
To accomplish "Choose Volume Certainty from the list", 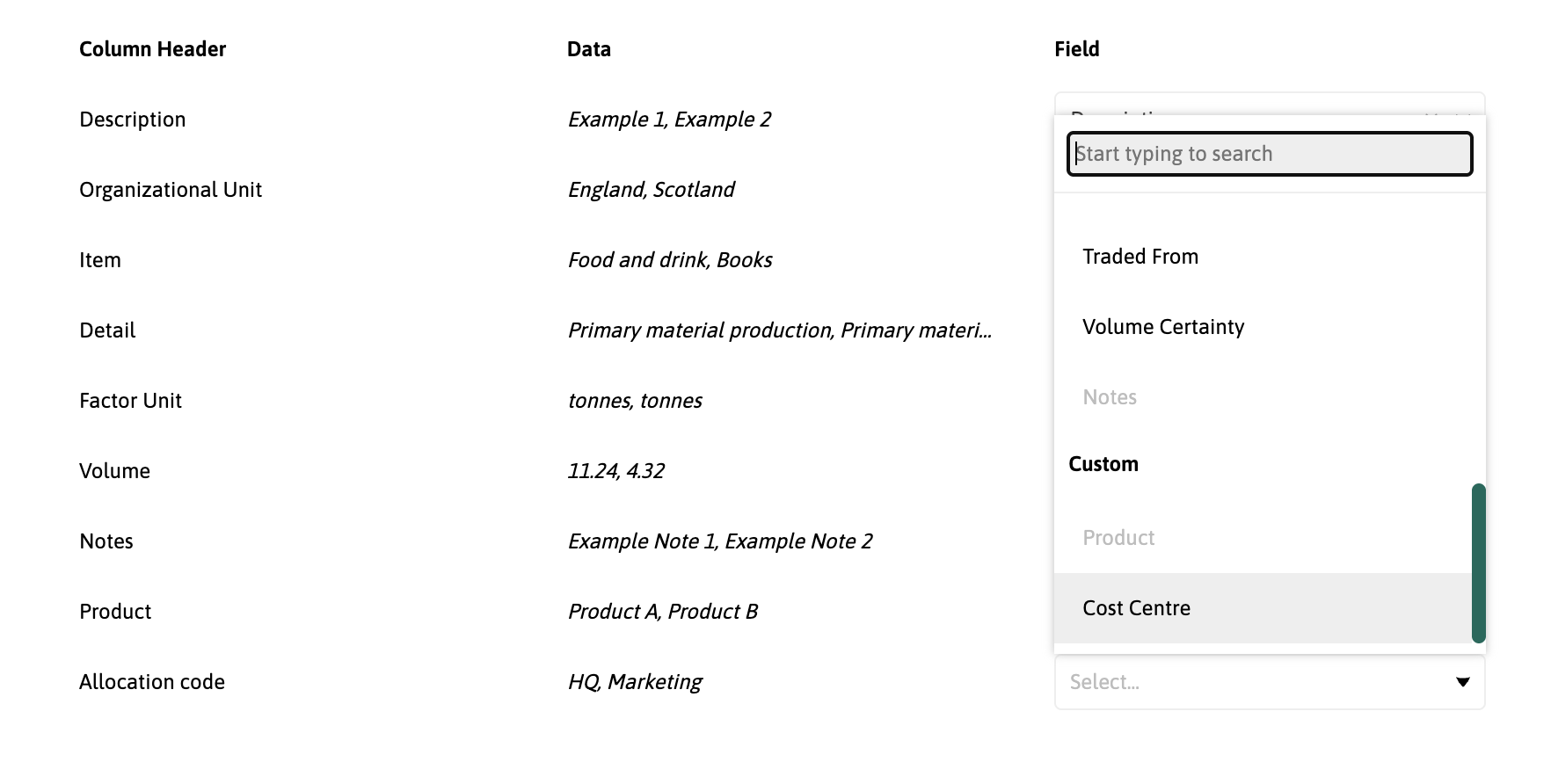I will pos(1163,327).
